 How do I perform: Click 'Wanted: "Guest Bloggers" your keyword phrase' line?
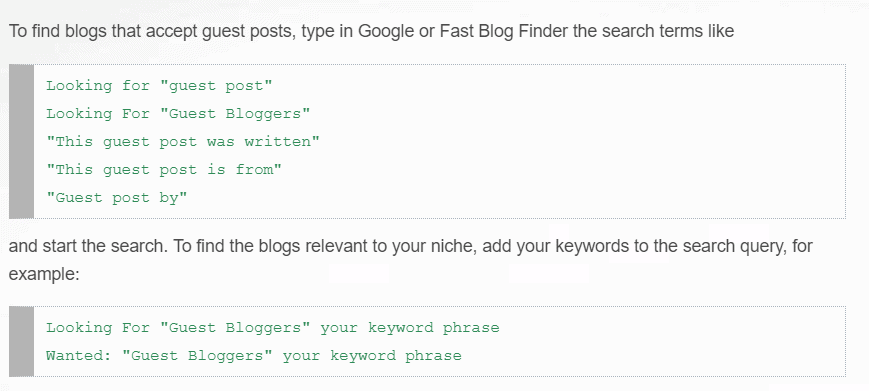(x=254, y=356)
